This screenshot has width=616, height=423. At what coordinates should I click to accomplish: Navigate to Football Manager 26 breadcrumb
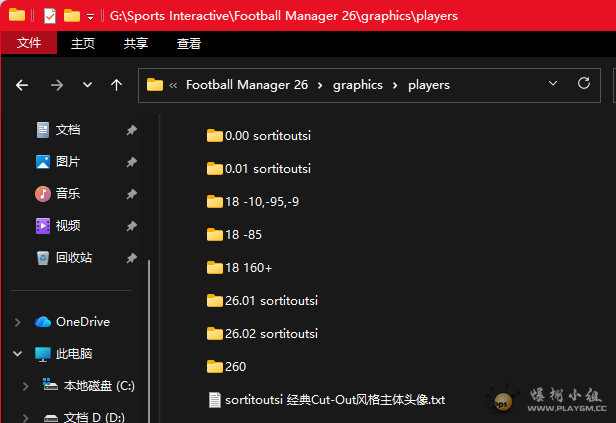[x=247, y=85]
